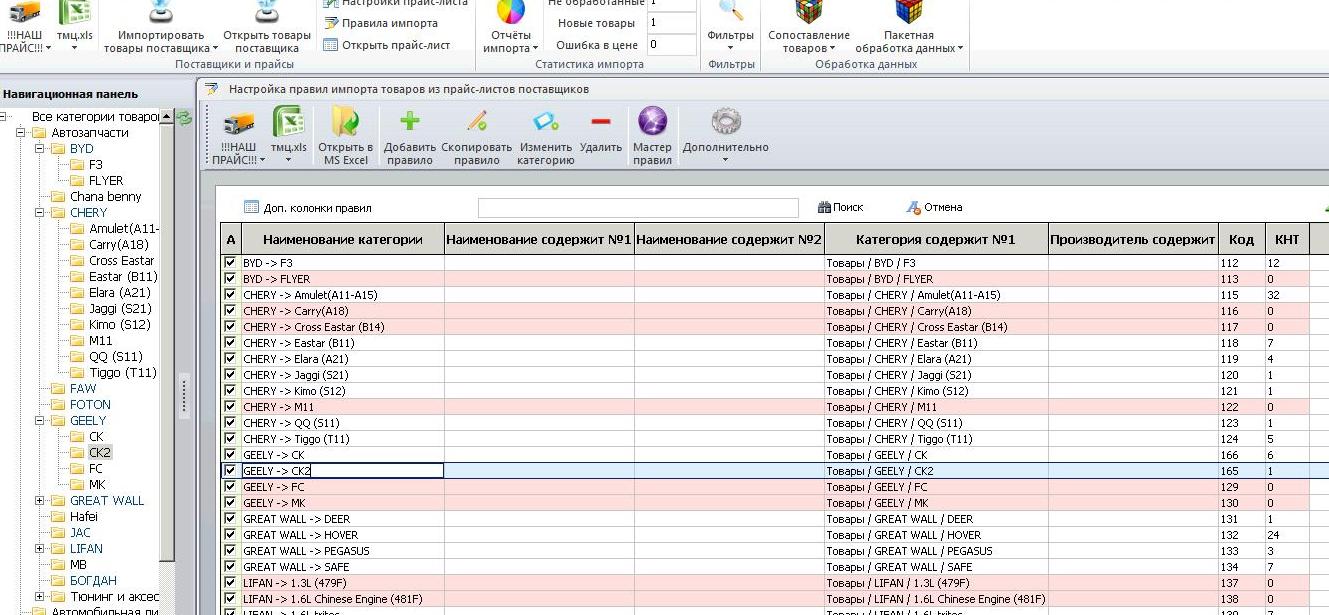Open Правила импорта in the ribbon
Screen dimensions: 1329x615
(380, 23)
